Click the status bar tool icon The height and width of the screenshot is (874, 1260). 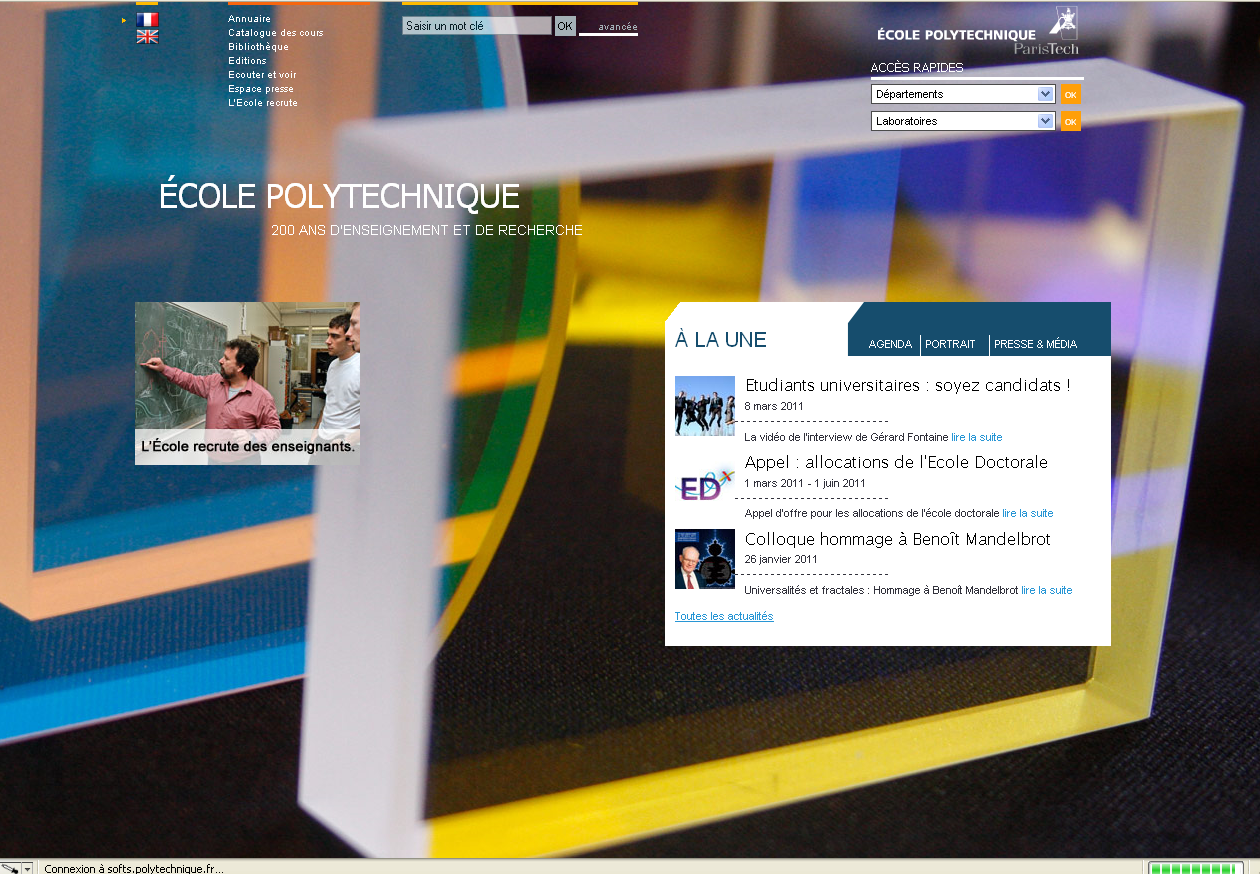10,868
